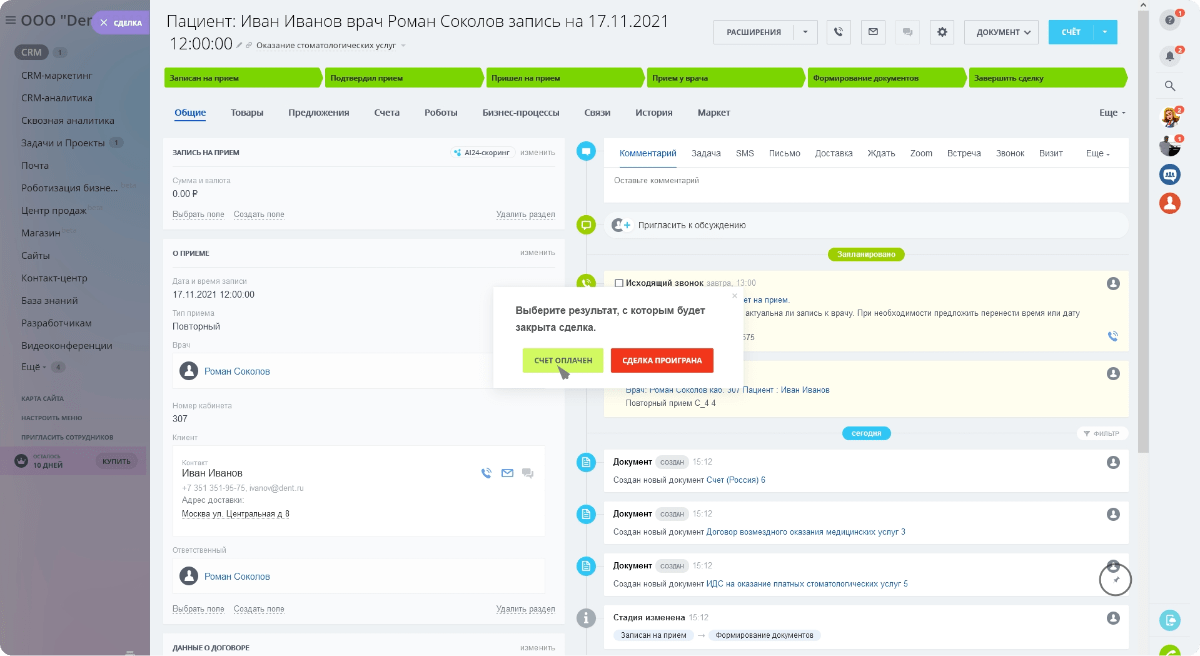Click the Счет оплачен button
This screenshot has height=656, width=1200.
click(563, 360)
